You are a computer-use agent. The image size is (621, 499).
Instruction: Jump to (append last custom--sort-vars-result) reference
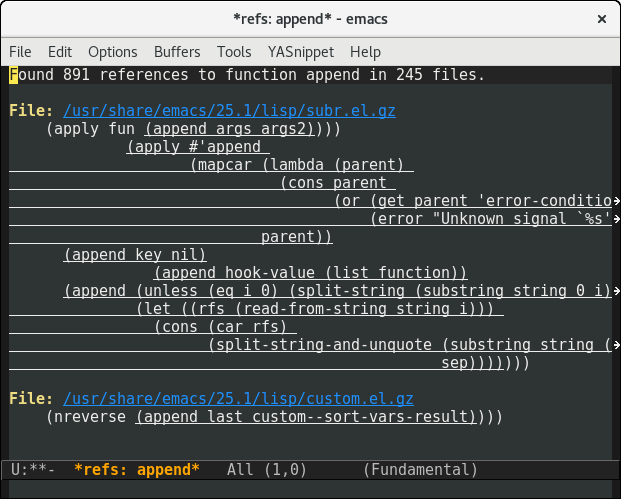(306, 417)
